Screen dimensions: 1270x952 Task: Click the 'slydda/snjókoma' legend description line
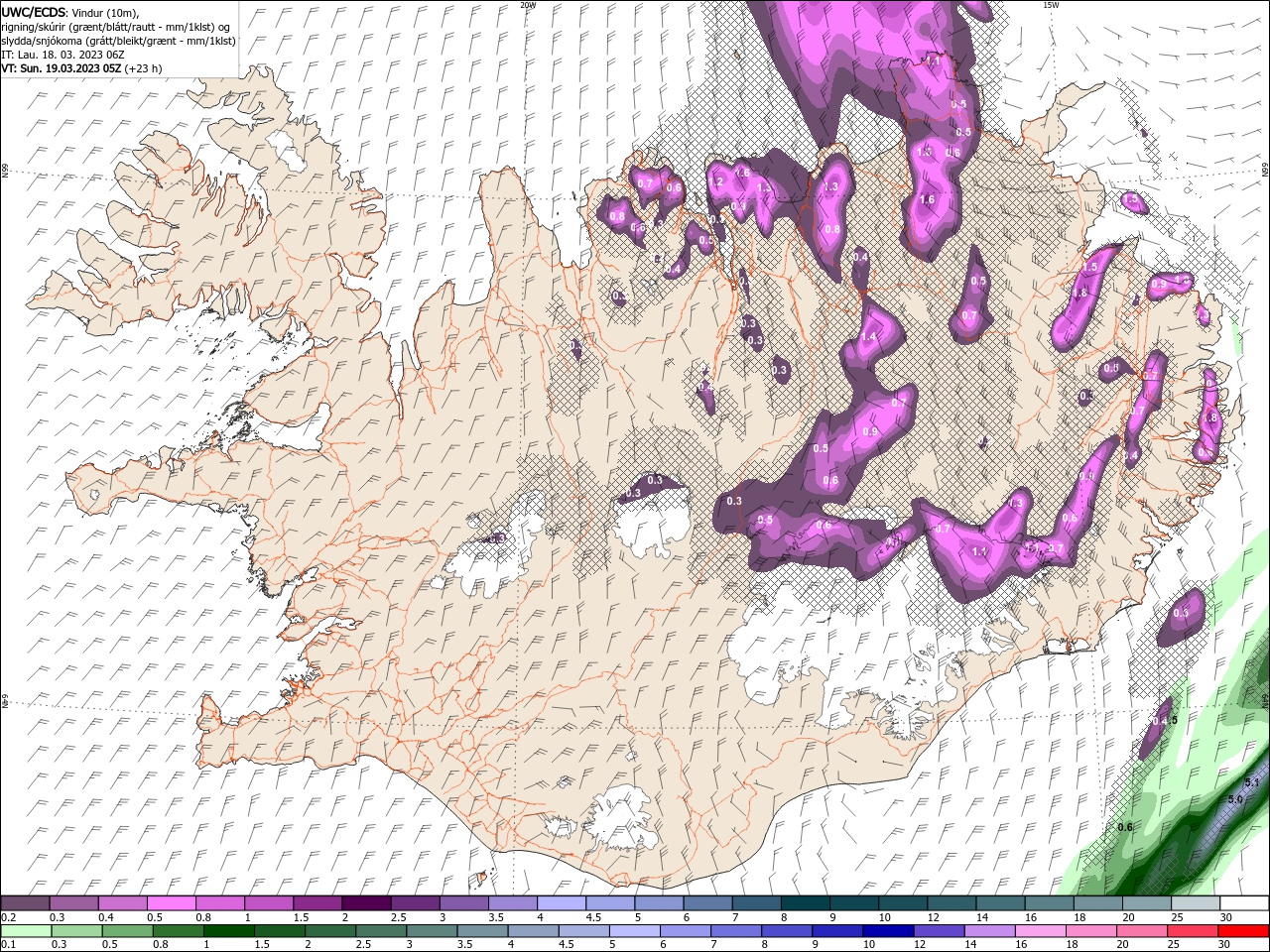pyautogui.click(x=118, y=41)
